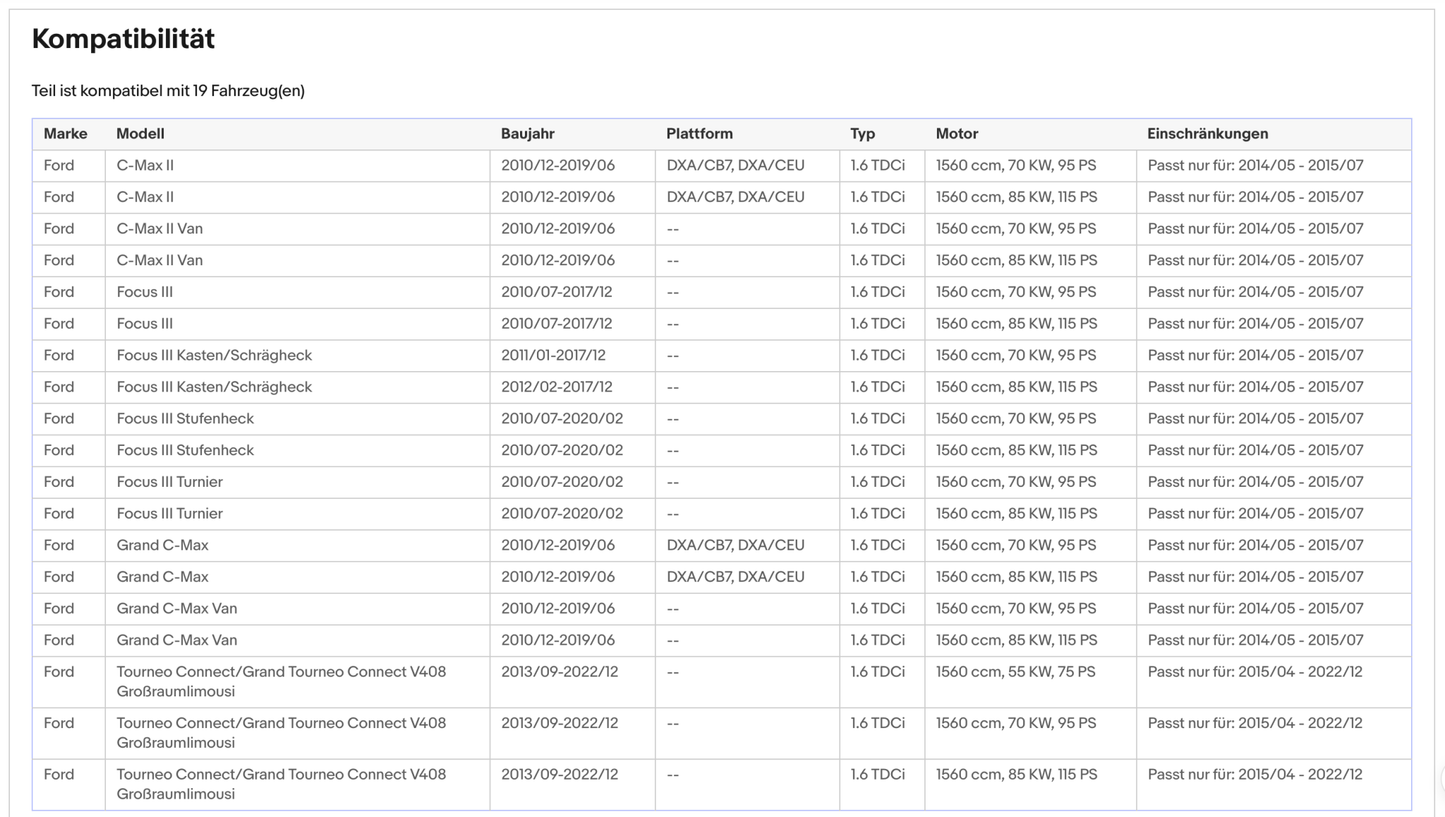Screen dimensions: 1445x817
Task: Click the '1560 ccm, 55 KW, 75 PS' motor cell
Action: coord(1015,672)
